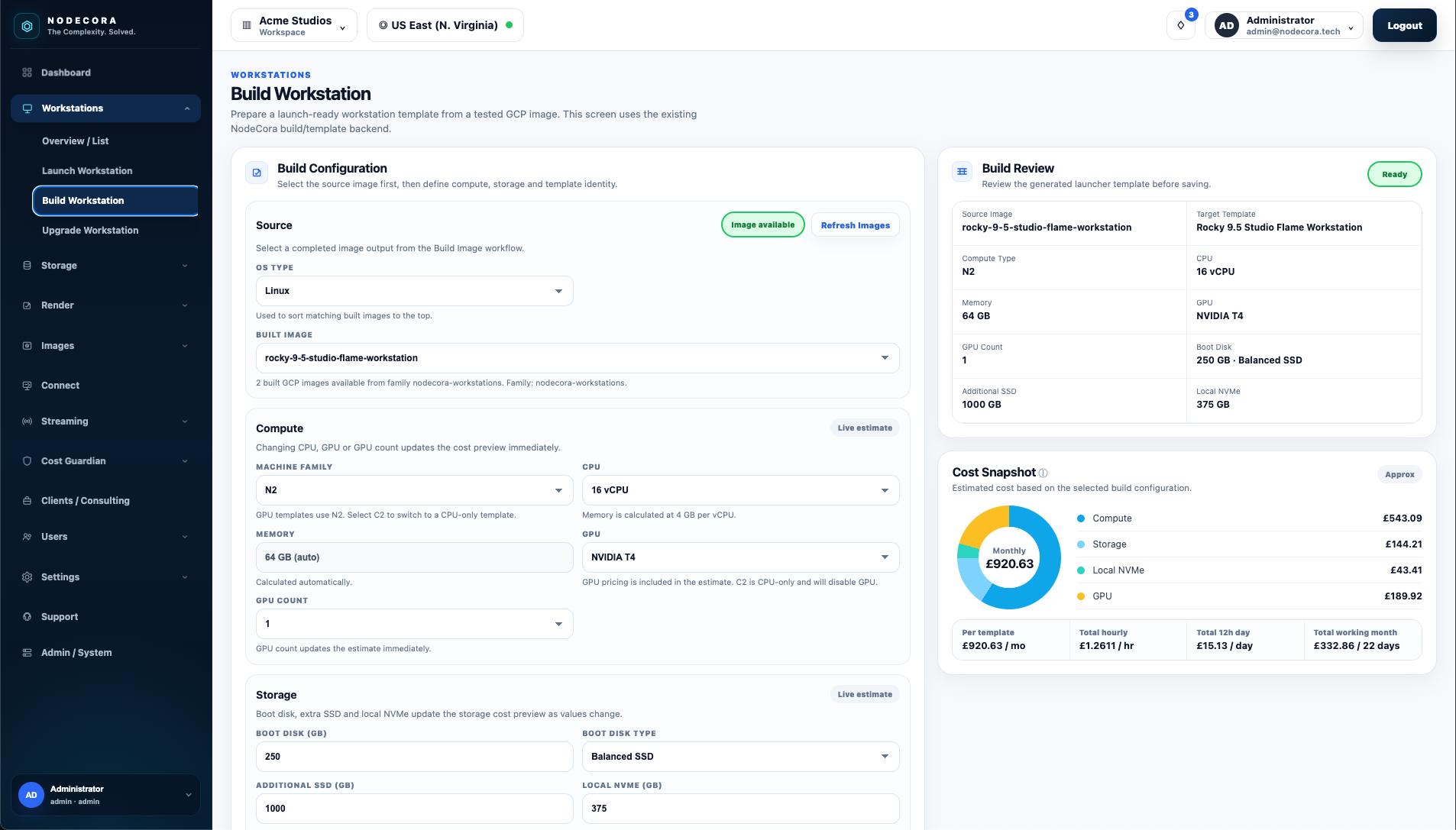The width and height of the screenshot is (1456, 830).
Task: Open the Admin / System page
Action: [x=105, y=653]
